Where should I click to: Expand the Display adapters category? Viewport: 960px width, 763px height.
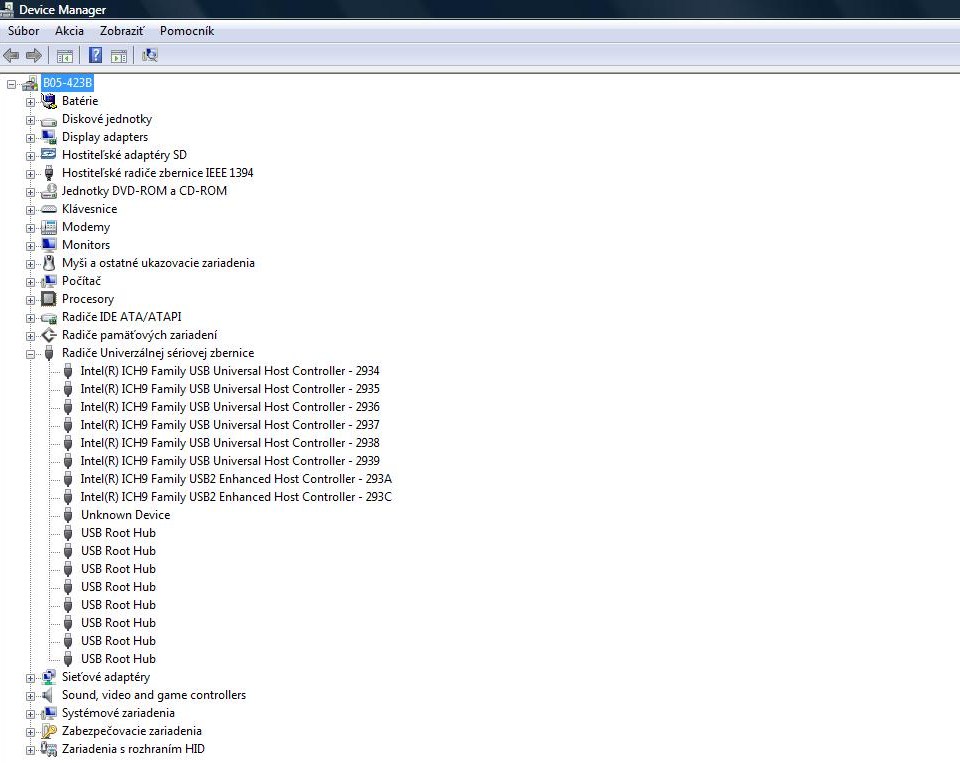tap(30, 138)
